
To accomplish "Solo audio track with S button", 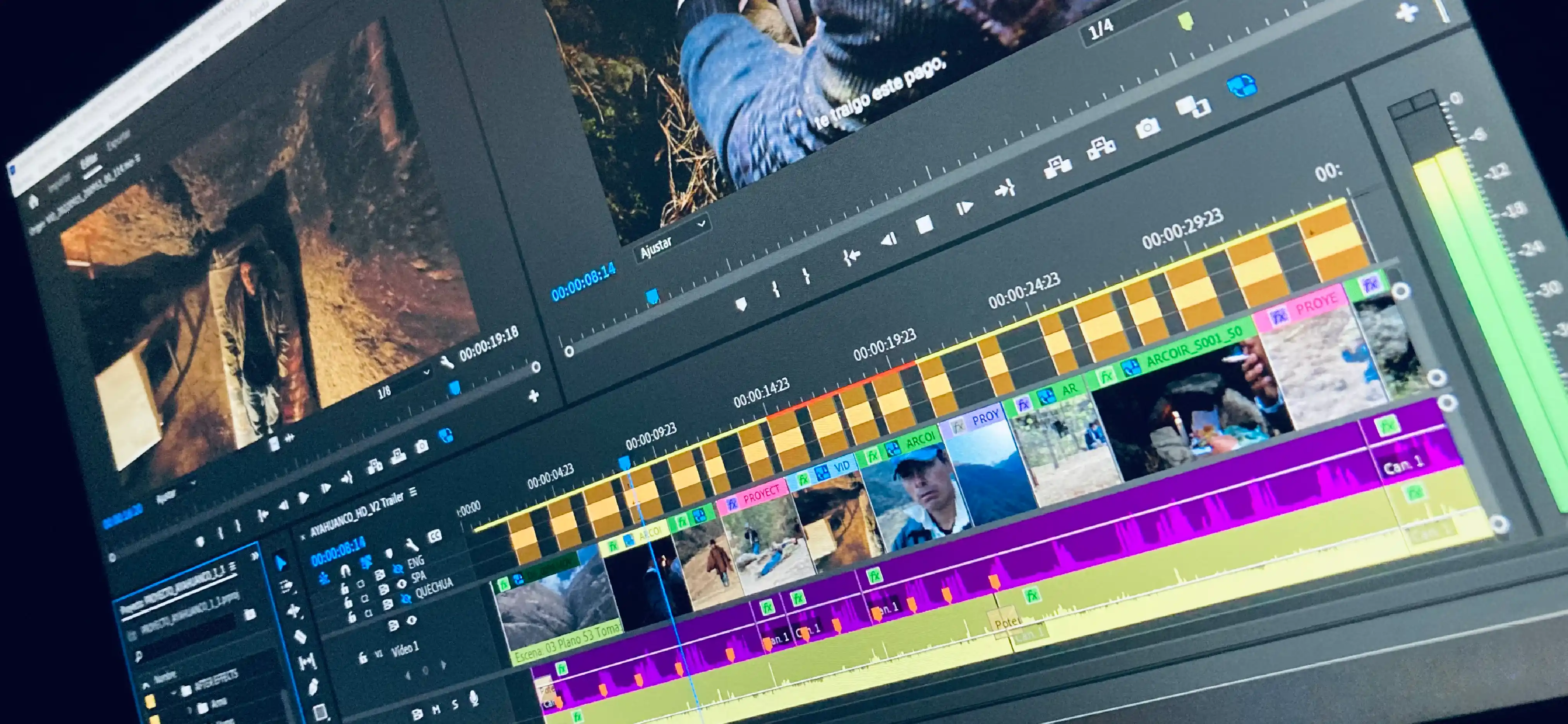I will tap(455, 705).
